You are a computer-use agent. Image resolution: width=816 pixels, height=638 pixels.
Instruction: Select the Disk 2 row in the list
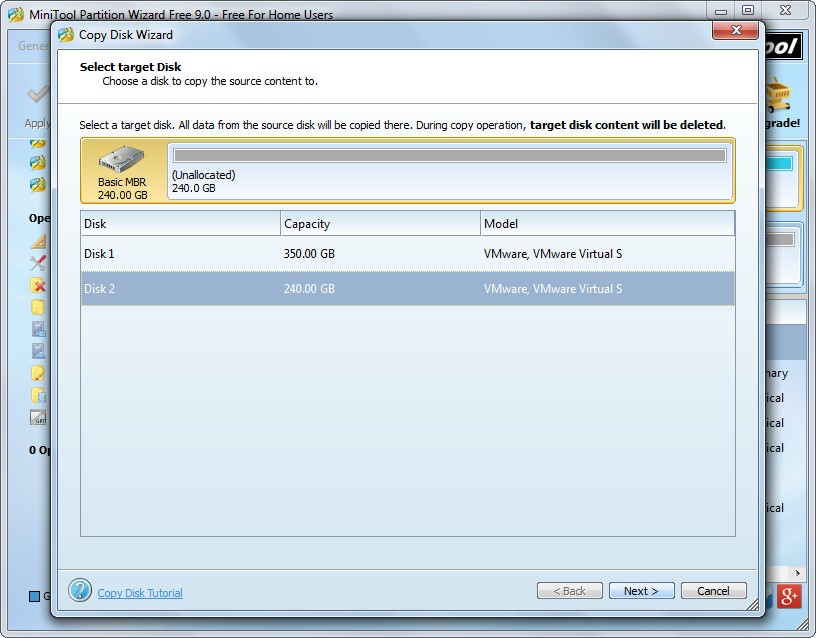click(x=407, y=288)
